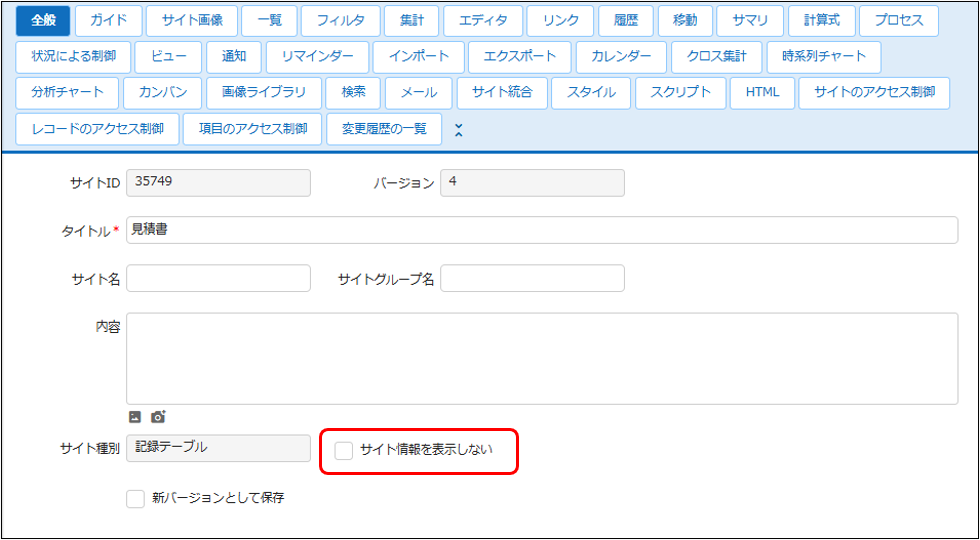This screenshot has width=980, height=540.
Task: Go to 画像ライブラリ tab
Action: 264,92
